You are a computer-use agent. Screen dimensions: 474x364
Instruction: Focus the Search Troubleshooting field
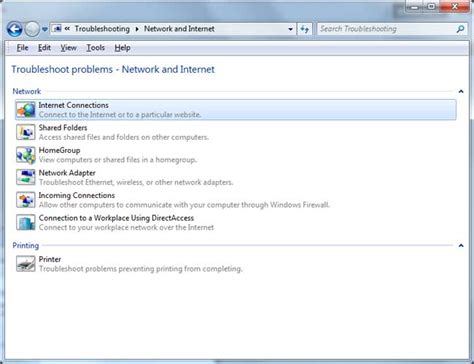point(387,29)
